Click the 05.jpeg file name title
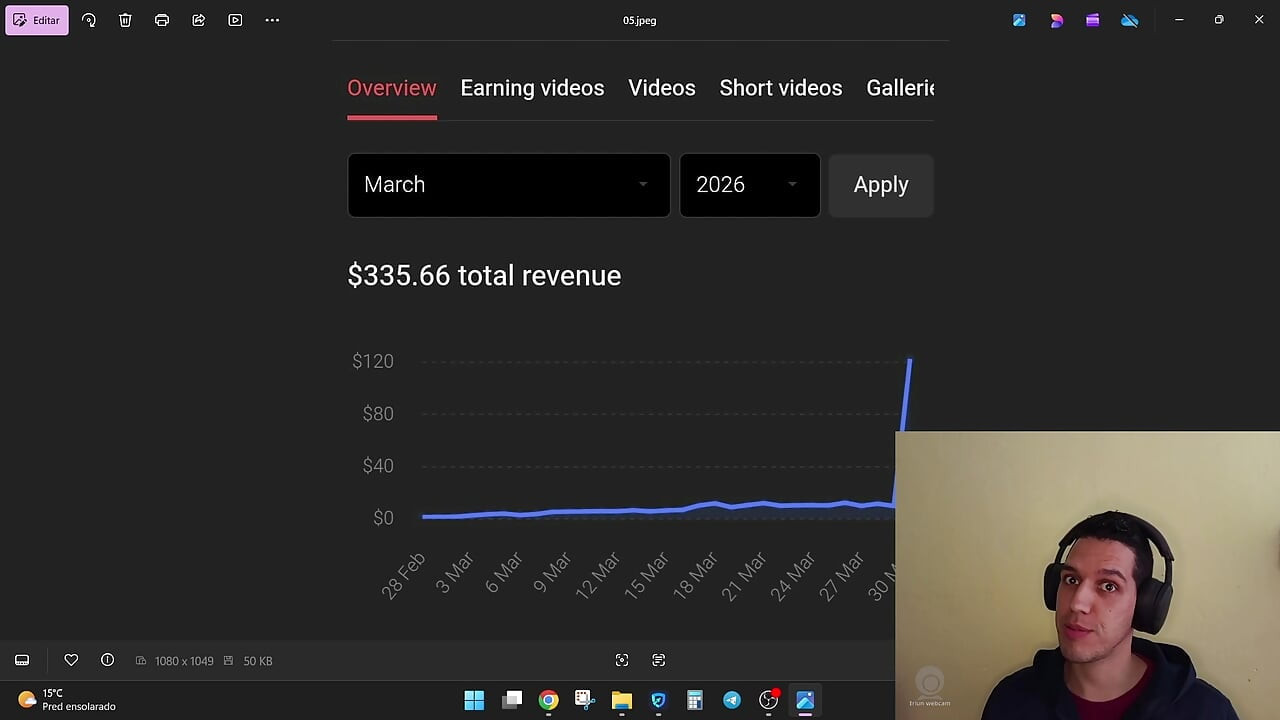This screenshot has height=720, width=1280. pos(640,20)
